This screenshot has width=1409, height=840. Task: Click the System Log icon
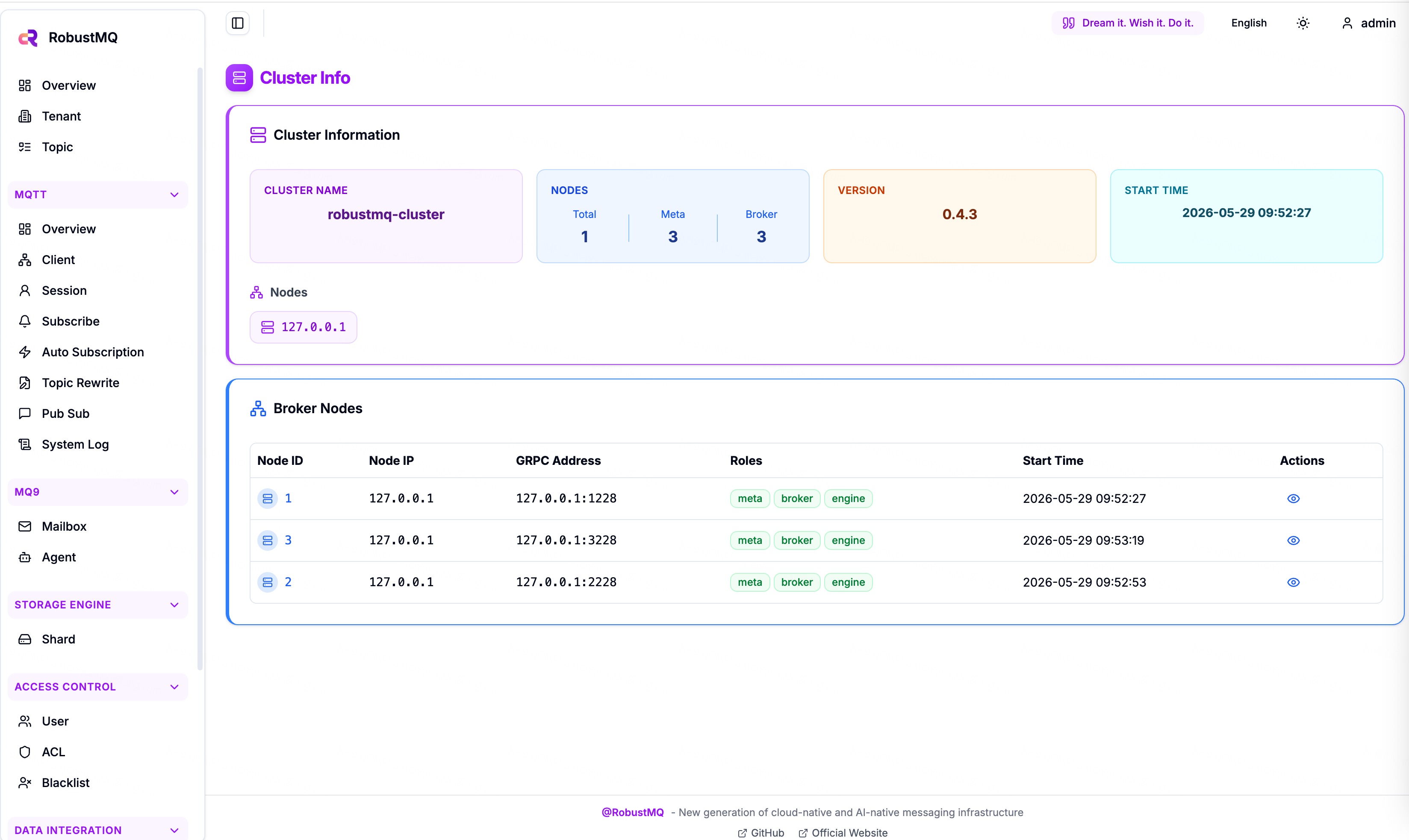(x=25, y=444)
